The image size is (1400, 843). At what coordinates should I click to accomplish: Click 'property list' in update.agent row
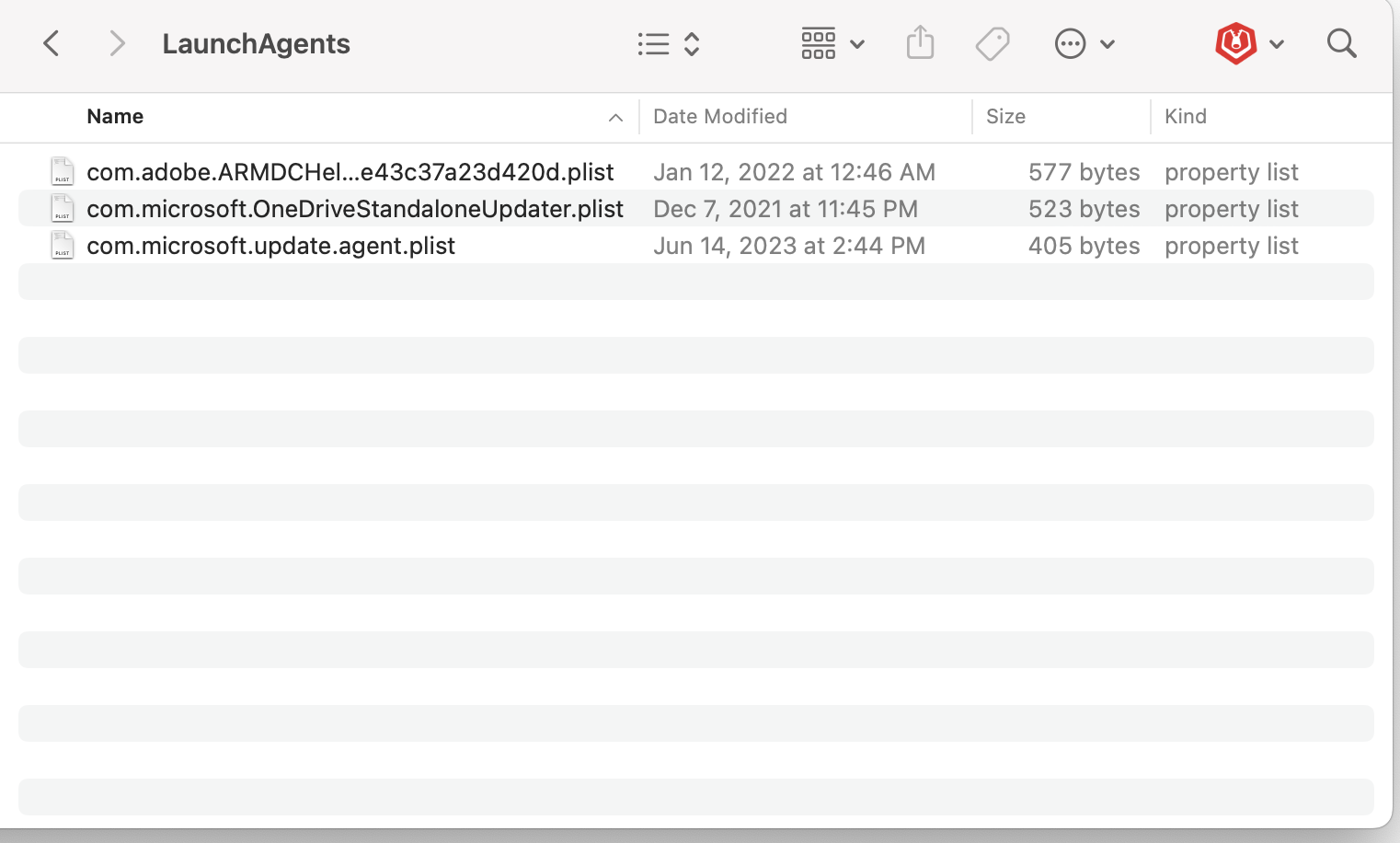1232,246
